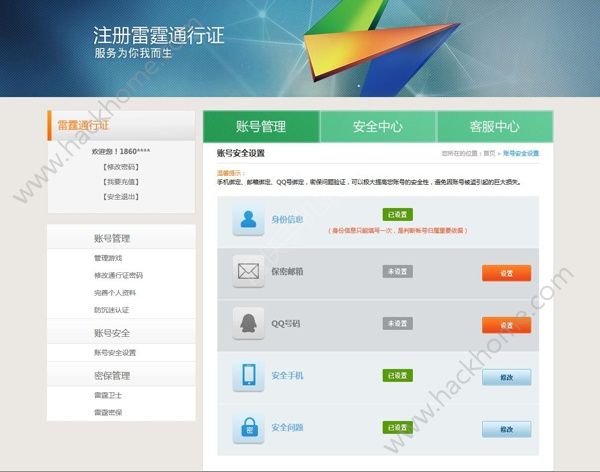Click the 设置 button for 保密邮箱

[506, 273]
